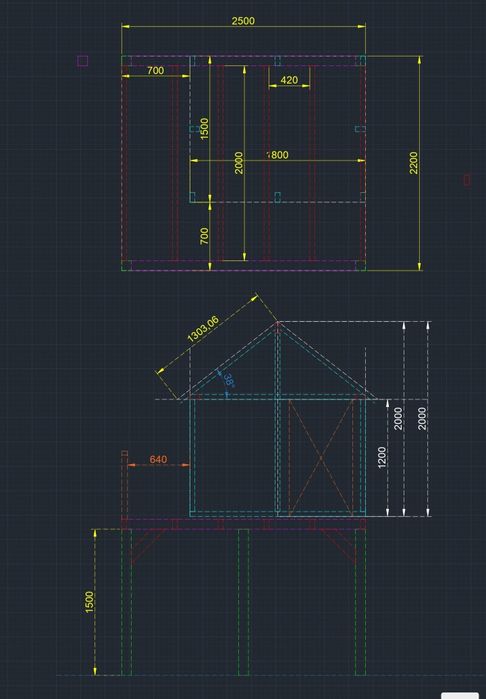Click the 420 joist spacing dimension text
486x699 pixels.
pyautogui.click(x=289, y=80)
